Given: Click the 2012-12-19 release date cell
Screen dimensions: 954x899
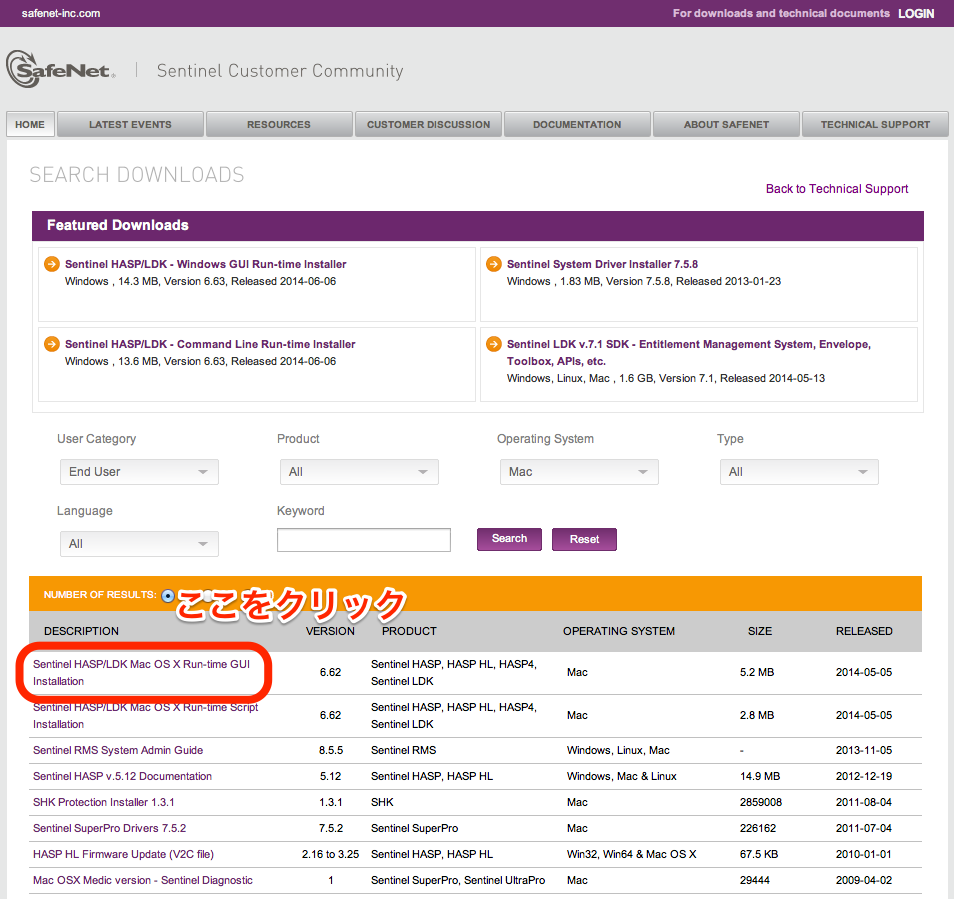Looking at the screenshot, I should pos(864,776).
